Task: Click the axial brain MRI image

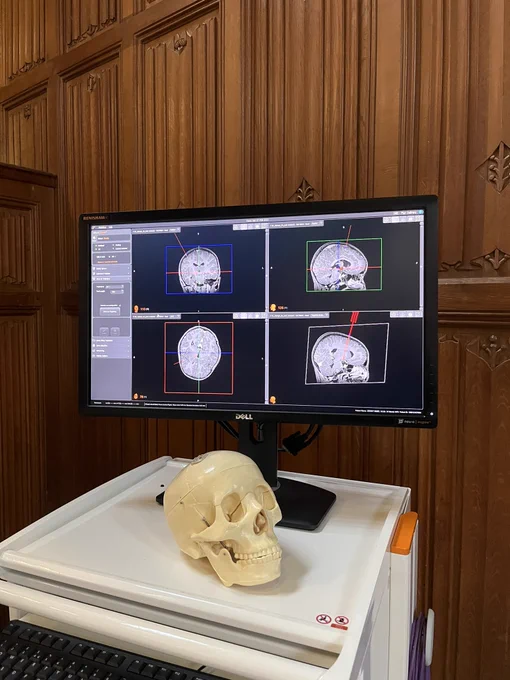Action: (199, 353)
